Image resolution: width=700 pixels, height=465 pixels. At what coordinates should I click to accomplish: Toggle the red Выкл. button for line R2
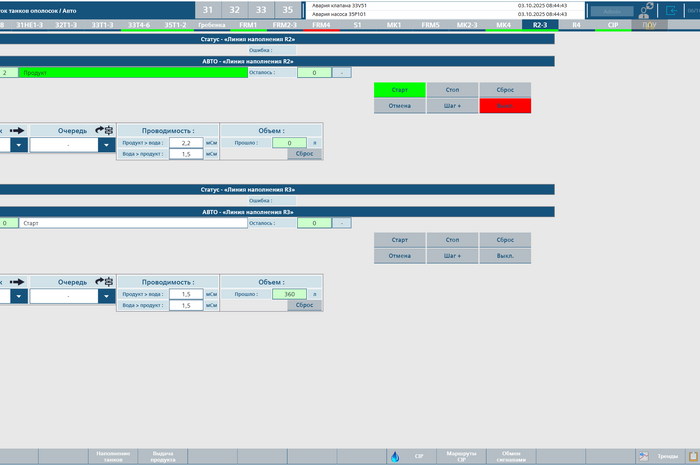[505, 105]
